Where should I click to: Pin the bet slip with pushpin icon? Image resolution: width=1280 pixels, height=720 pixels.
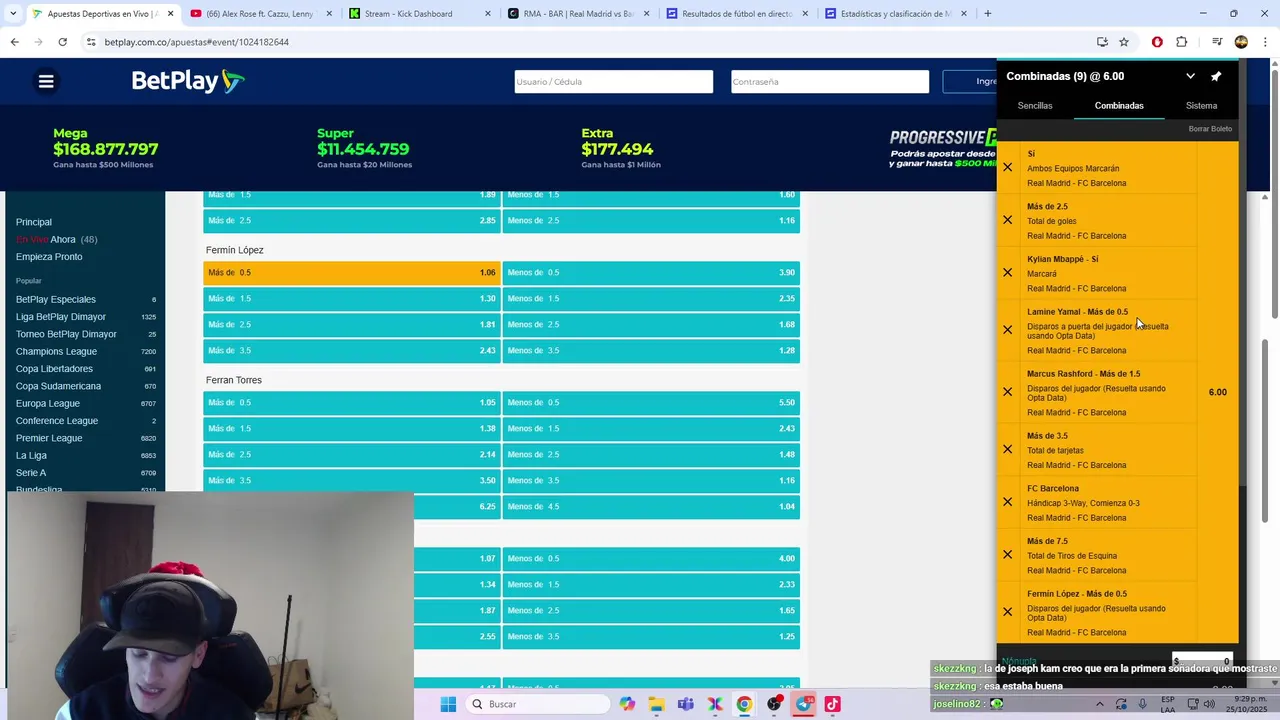pyautogui.click(x=1216, y=76)
